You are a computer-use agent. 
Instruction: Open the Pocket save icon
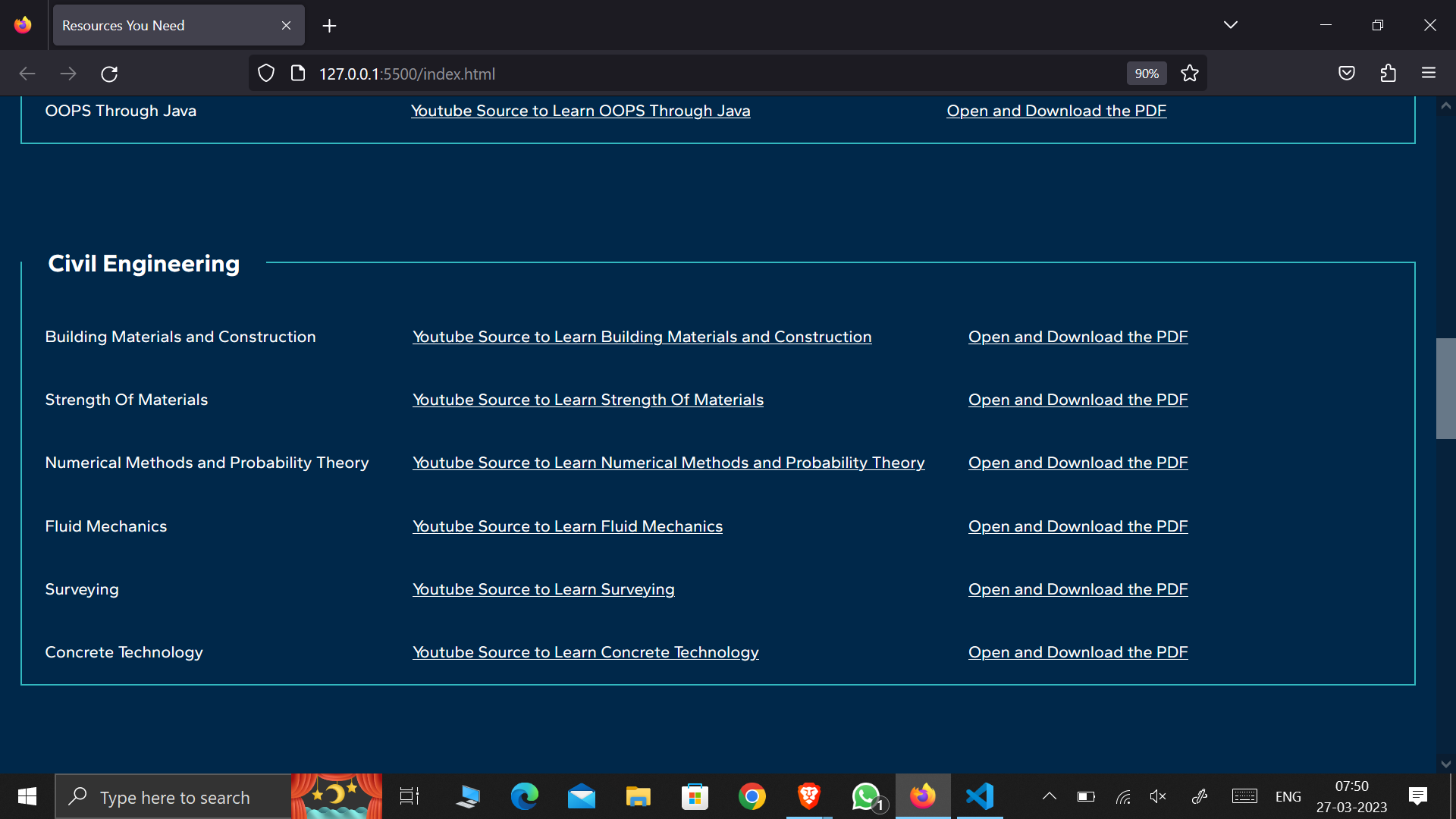click(x=1347, y=74)
